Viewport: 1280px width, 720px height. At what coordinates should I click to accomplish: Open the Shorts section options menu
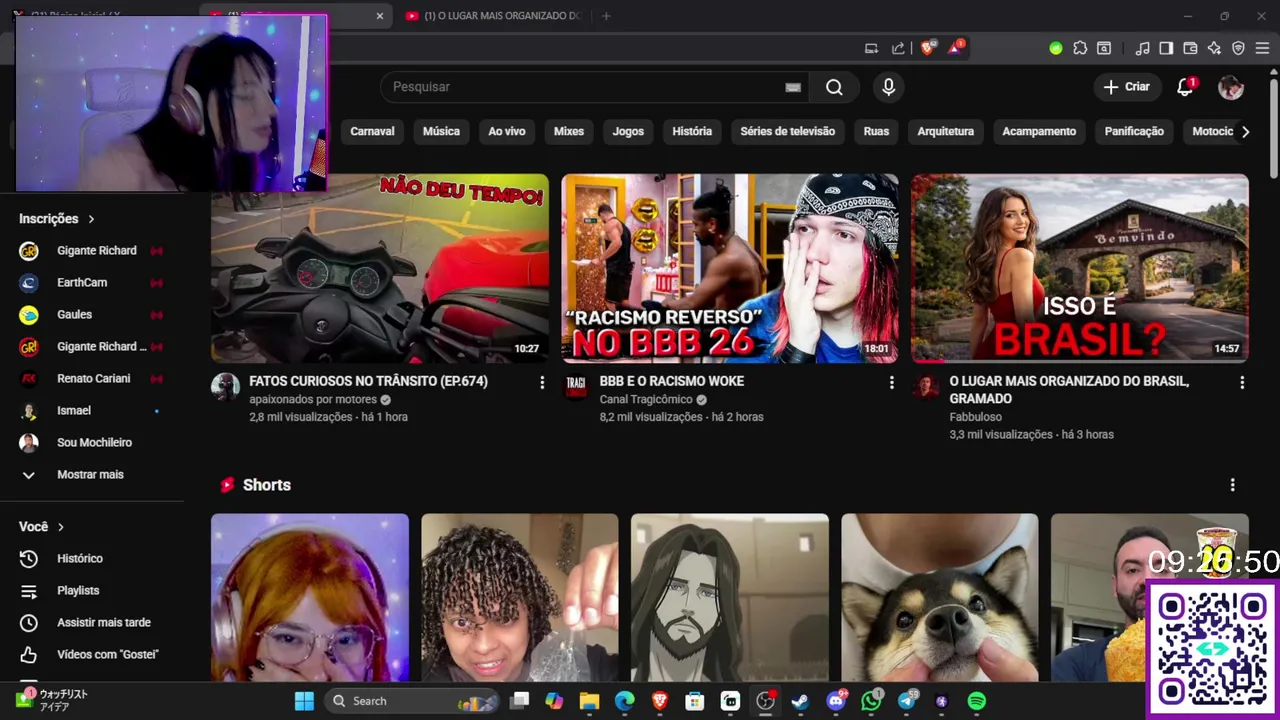point(1232,484)
